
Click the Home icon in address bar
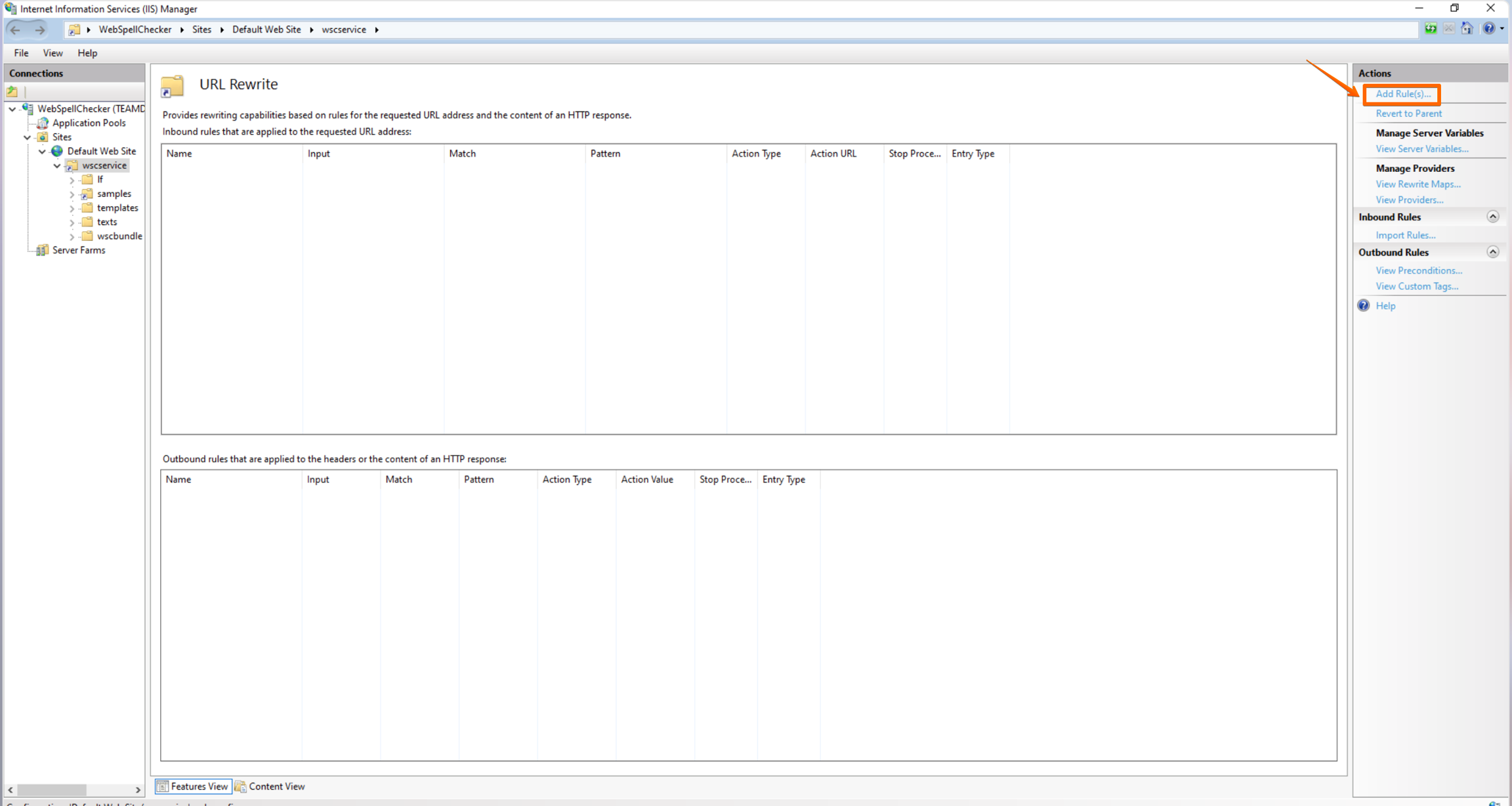tap(1467, 29)
